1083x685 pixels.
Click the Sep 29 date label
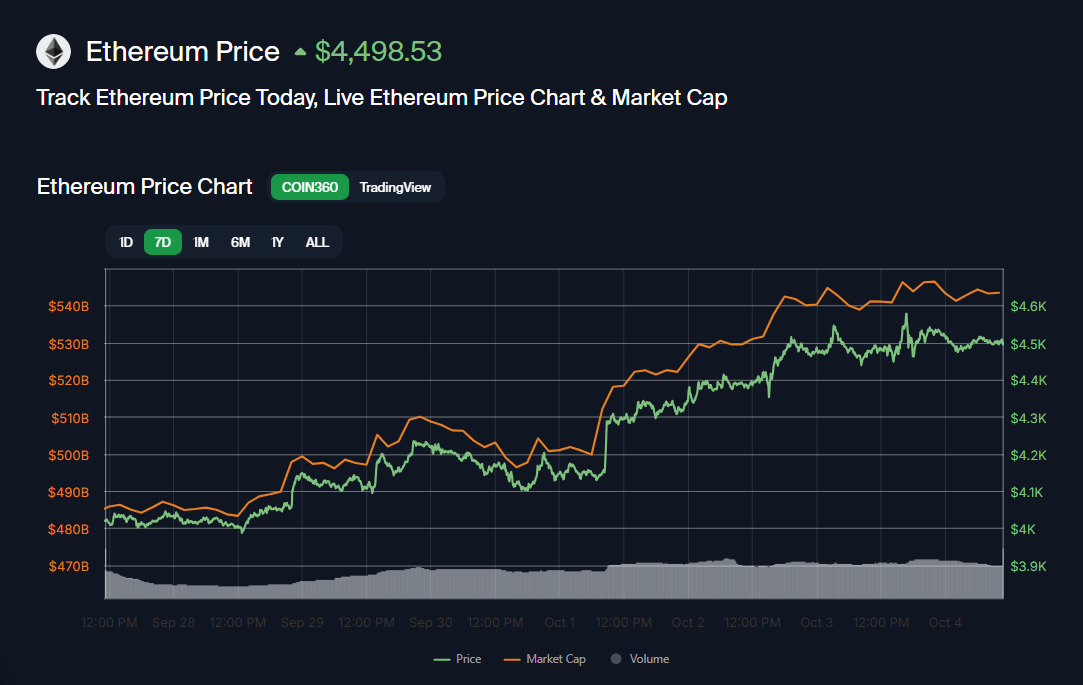pos(302,622)
